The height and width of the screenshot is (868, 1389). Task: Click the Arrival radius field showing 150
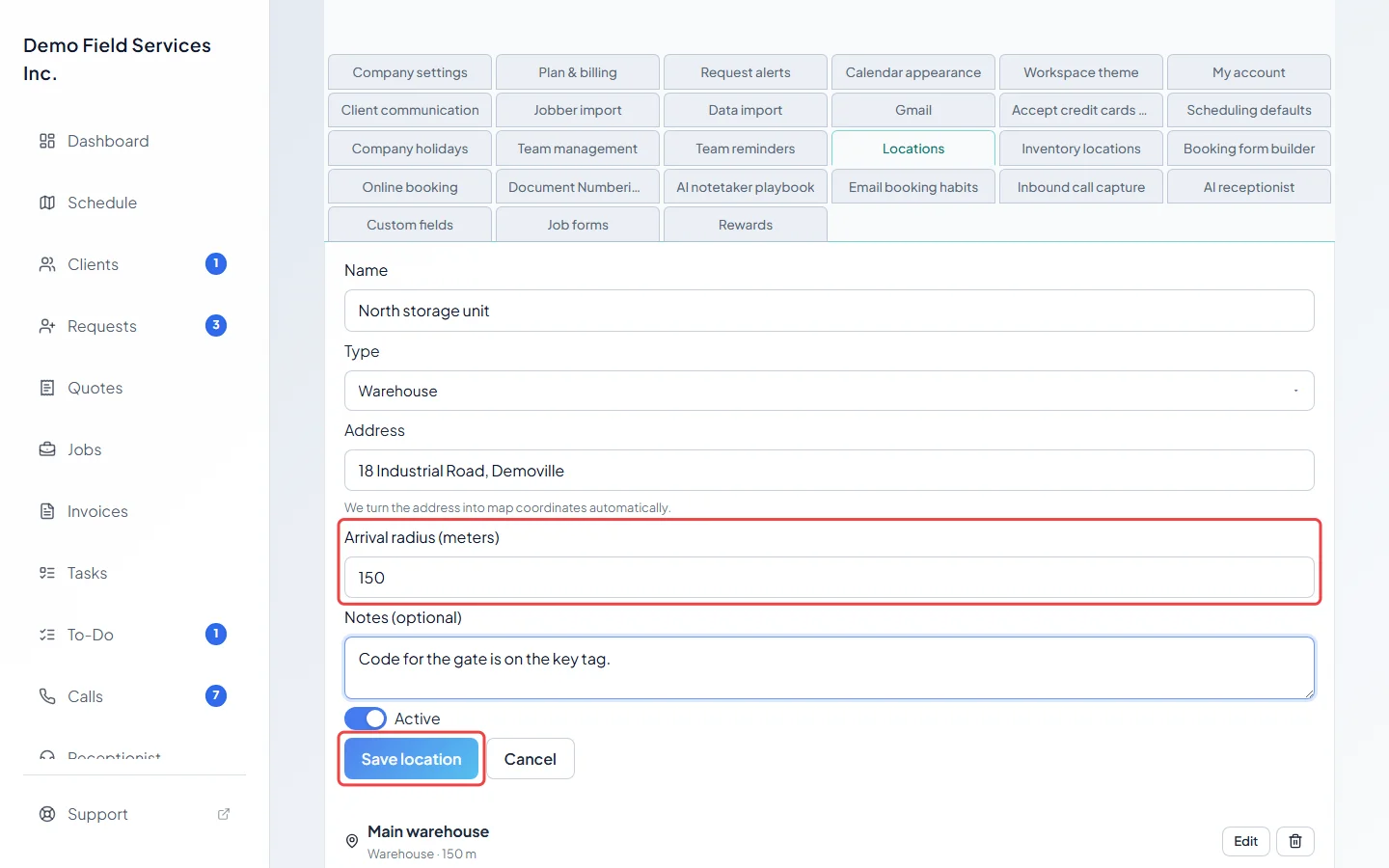coord(830,578)
